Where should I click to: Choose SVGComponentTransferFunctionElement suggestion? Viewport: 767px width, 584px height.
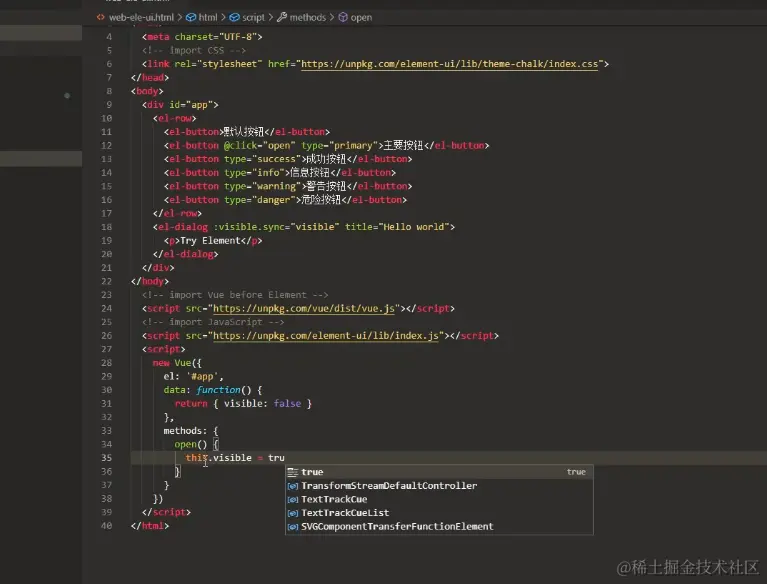pyautogui.click(x=439, y=527)
